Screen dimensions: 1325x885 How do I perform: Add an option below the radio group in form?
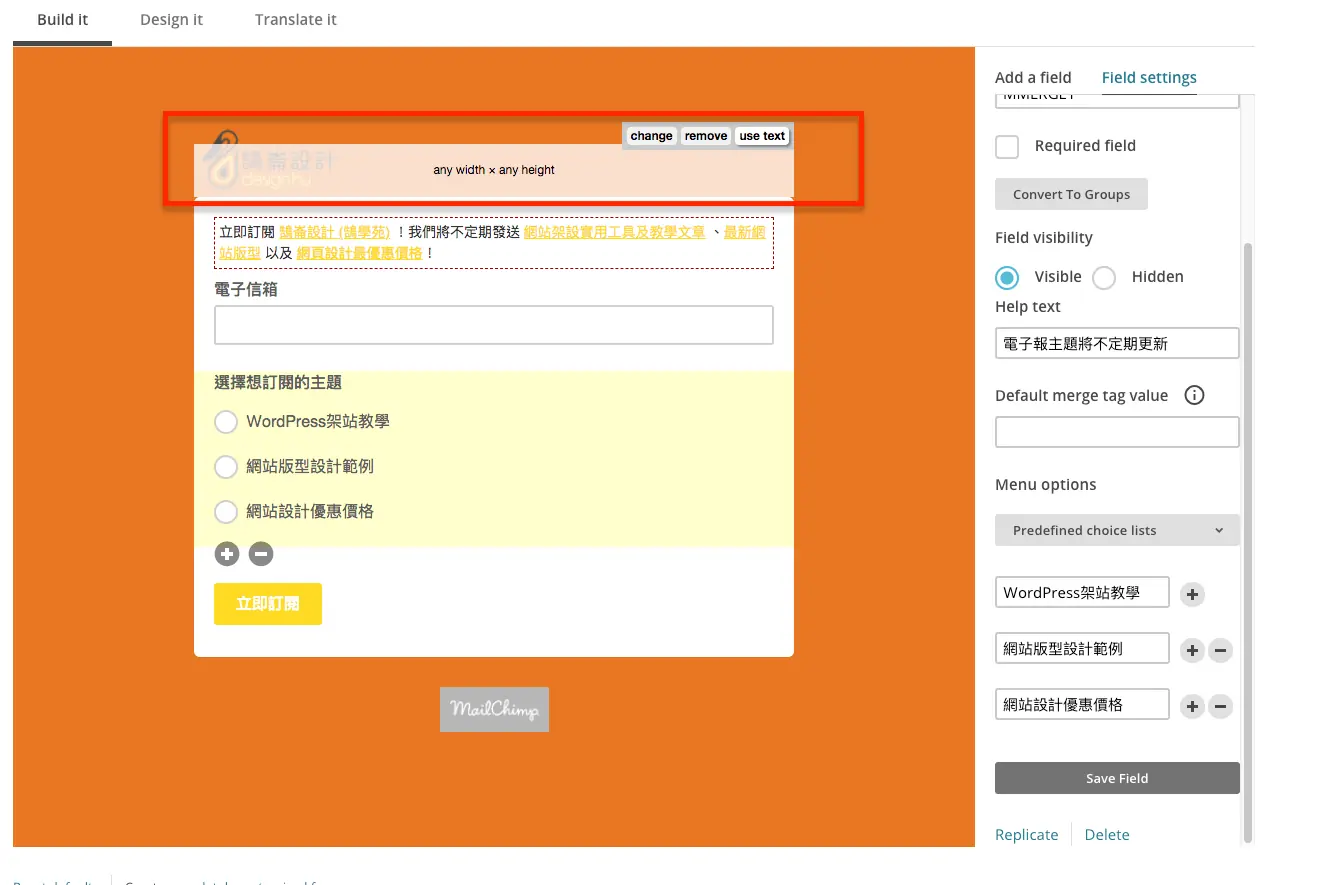coord(227,554)
